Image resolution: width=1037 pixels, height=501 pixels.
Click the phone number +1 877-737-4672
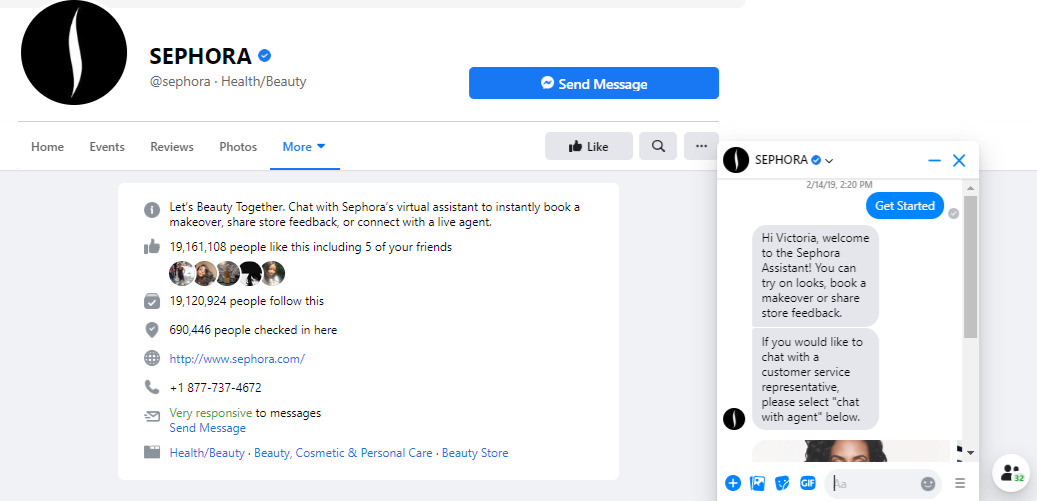coord(216,388)
